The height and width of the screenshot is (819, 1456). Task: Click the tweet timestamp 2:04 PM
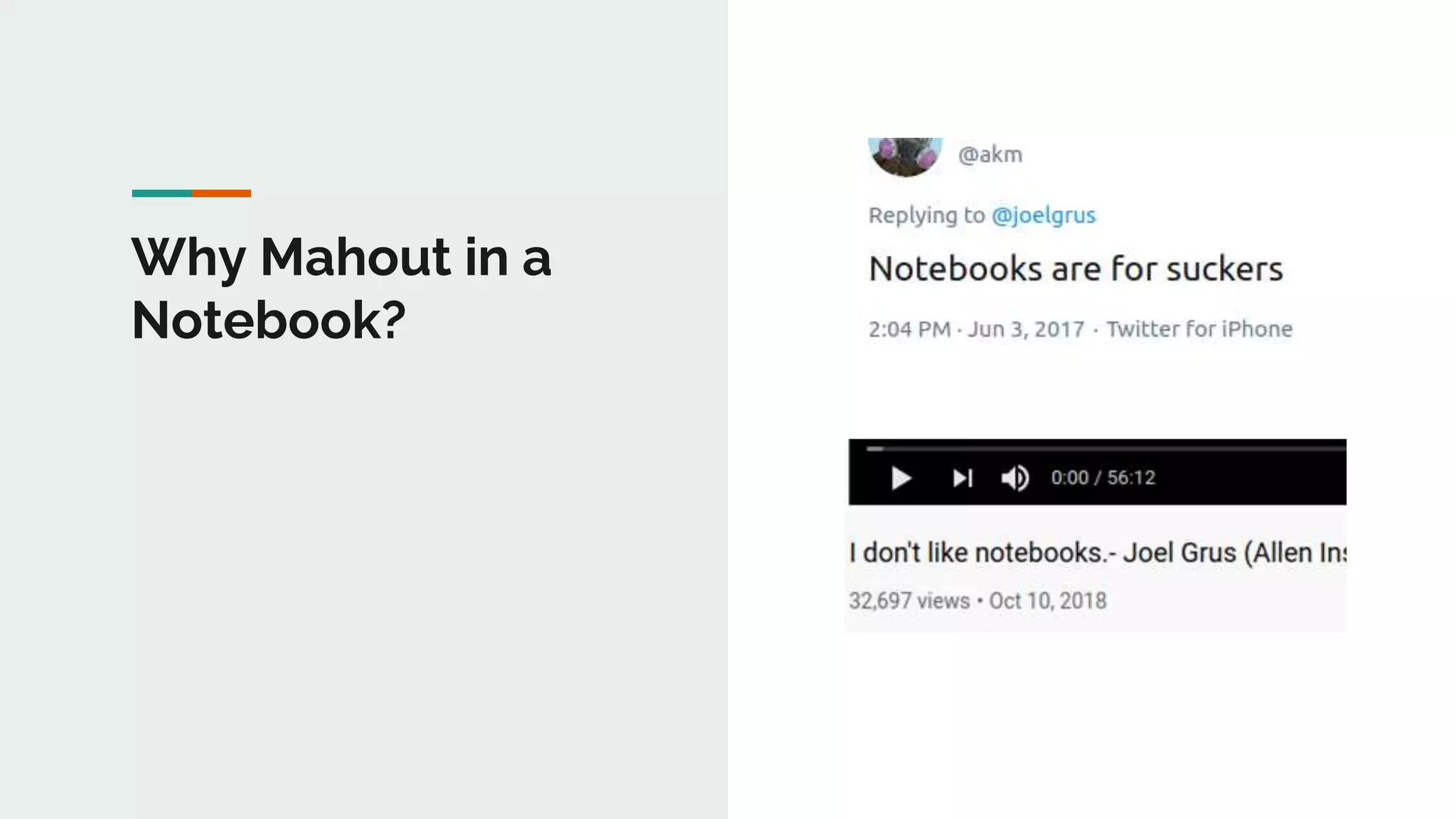(909, 329)
